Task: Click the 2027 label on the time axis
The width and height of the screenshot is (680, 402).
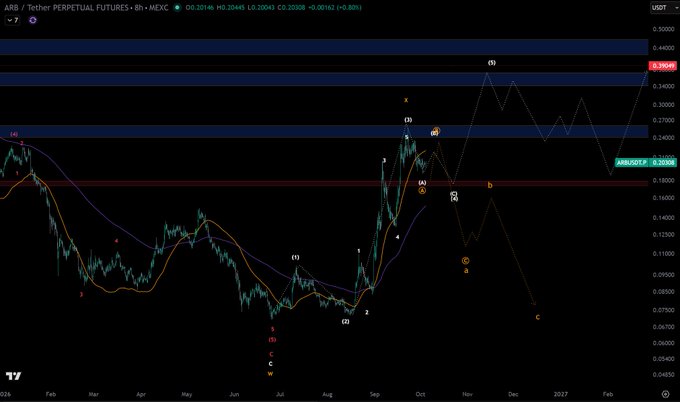Action: [x=560, y=394]
